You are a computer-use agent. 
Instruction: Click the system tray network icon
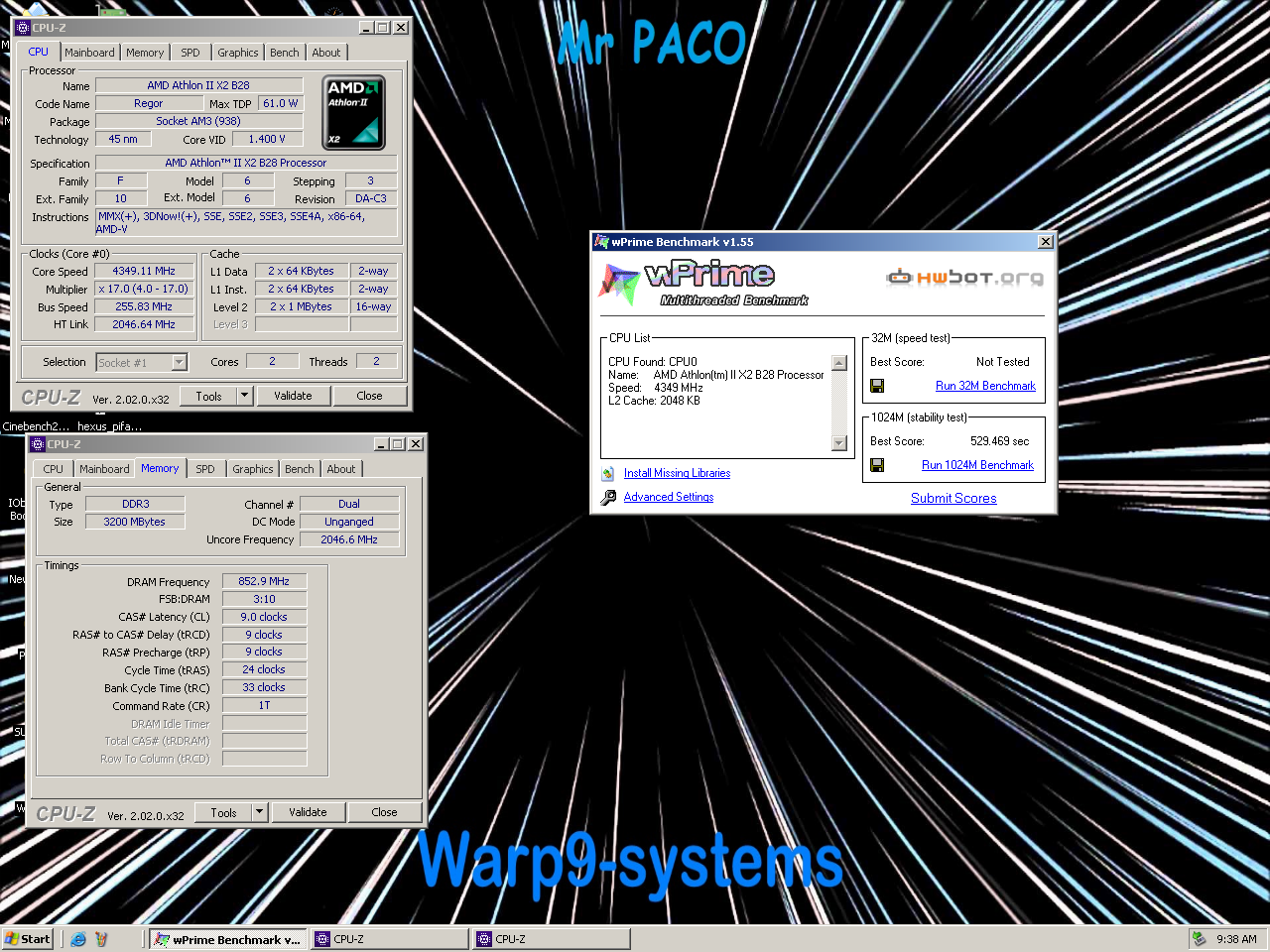[x=1200, y=939]
